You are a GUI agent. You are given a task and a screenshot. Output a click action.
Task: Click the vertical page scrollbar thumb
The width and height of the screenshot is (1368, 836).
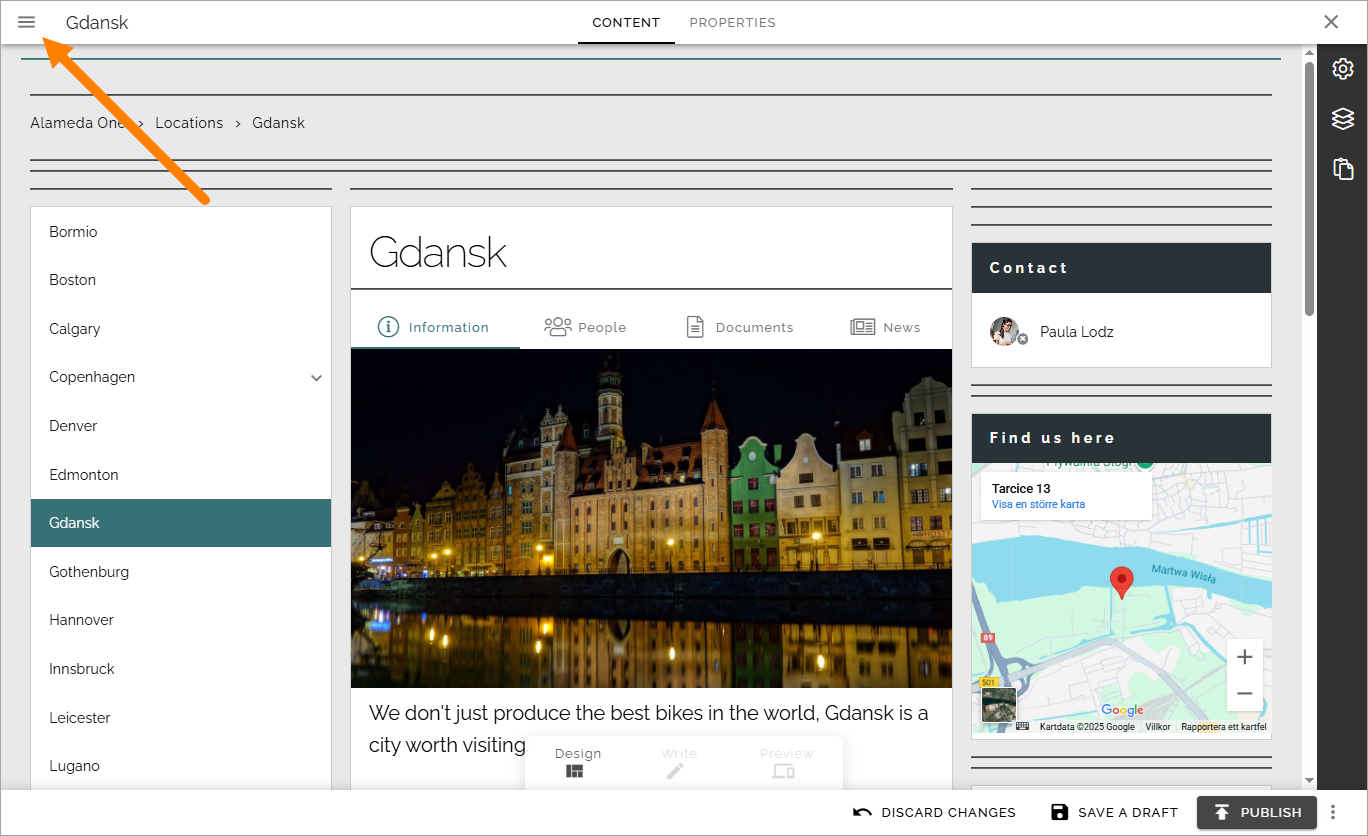[x=1309, y=188]
